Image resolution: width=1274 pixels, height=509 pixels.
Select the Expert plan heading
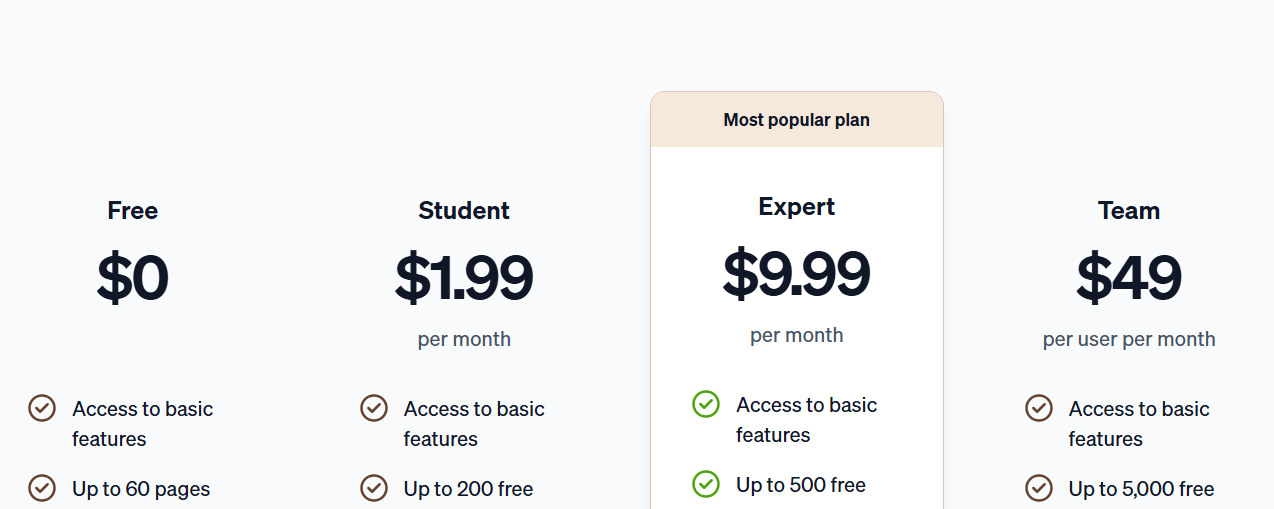tap(797, 207)
